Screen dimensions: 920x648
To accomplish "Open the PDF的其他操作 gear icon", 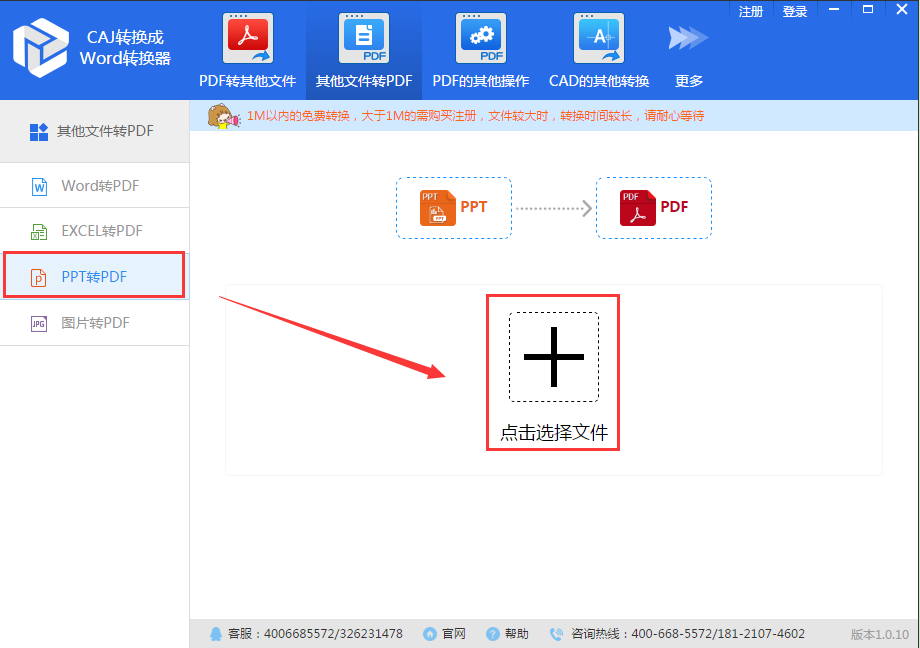I will [x=481, y=38].
